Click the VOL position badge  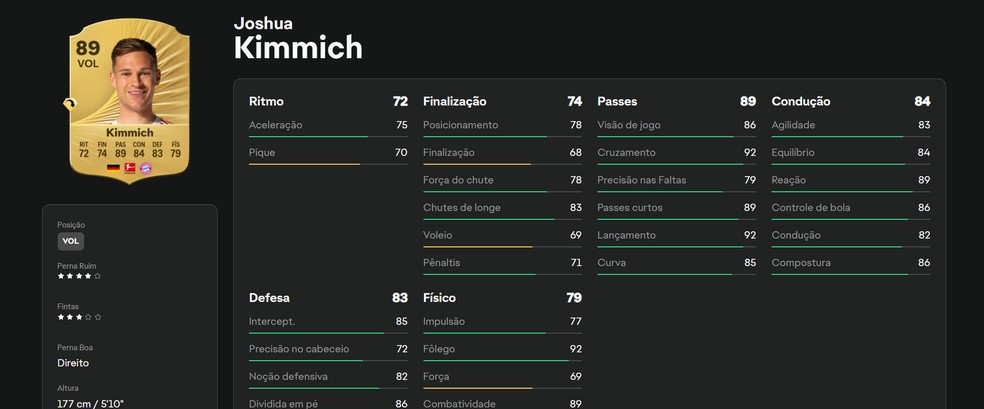(71, 241)
